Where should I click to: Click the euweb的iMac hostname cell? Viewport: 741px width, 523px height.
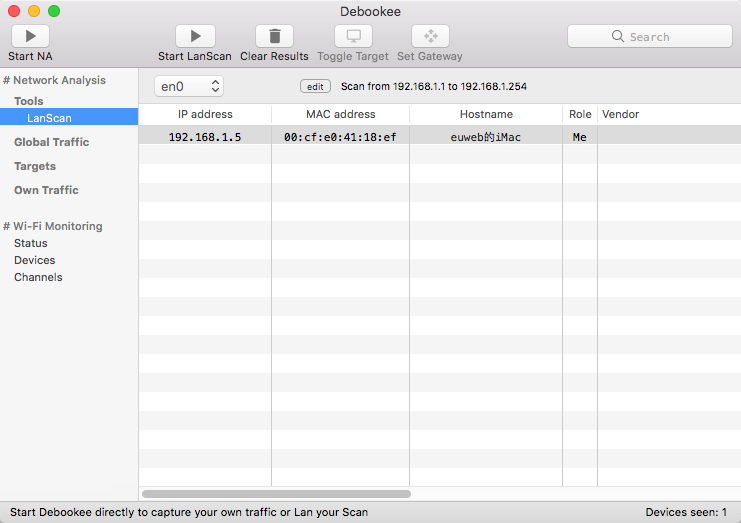[x=486, y=137]
